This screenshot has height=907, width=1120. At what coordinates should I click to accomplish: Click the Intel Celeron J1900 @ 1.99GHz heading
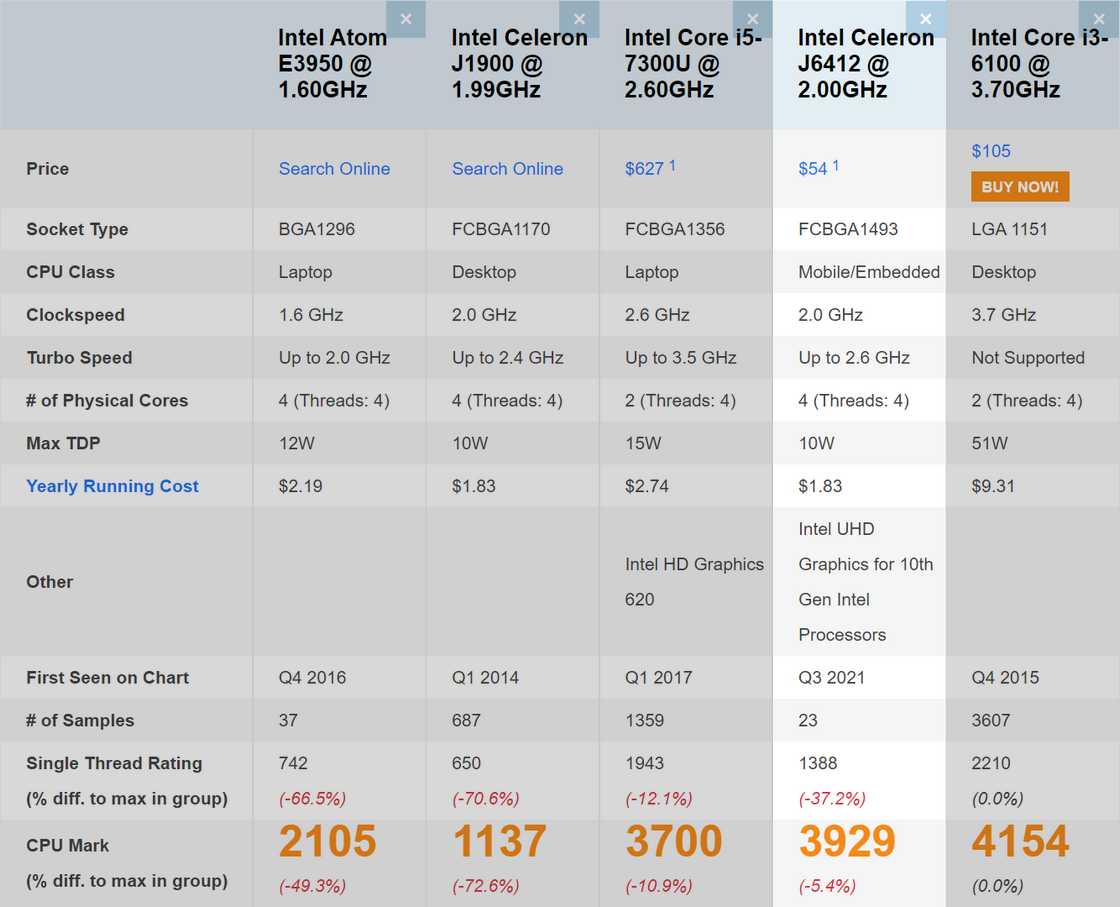click(519, 64)
